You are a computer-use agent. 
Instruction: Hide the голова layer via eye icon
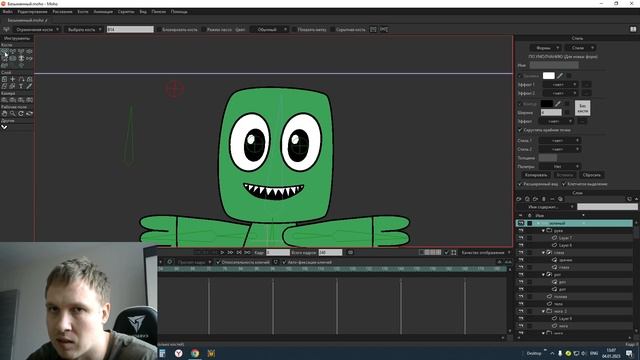[521, 297]
